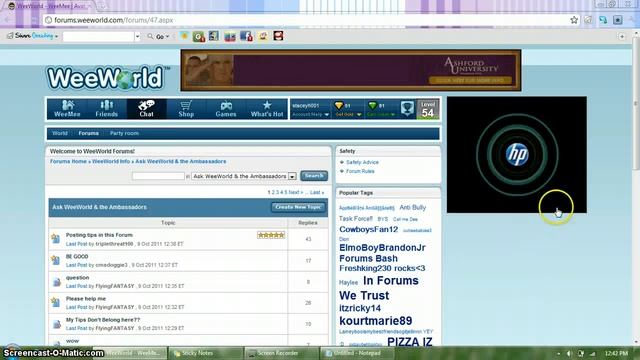Click the Ashford University banner ad
The height and width of the screenshot is (360, 640).
[351, 70]
